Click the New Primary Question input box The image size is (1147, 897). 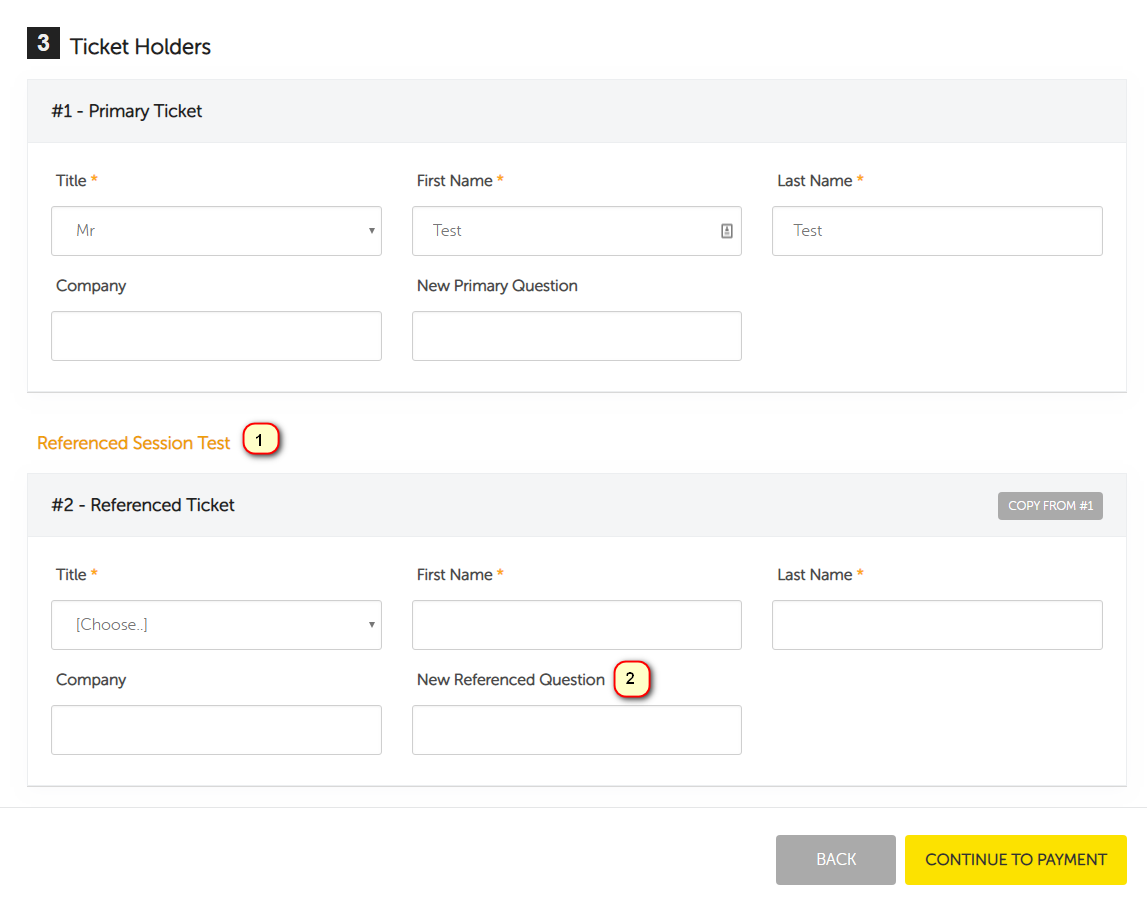(577, 336)
